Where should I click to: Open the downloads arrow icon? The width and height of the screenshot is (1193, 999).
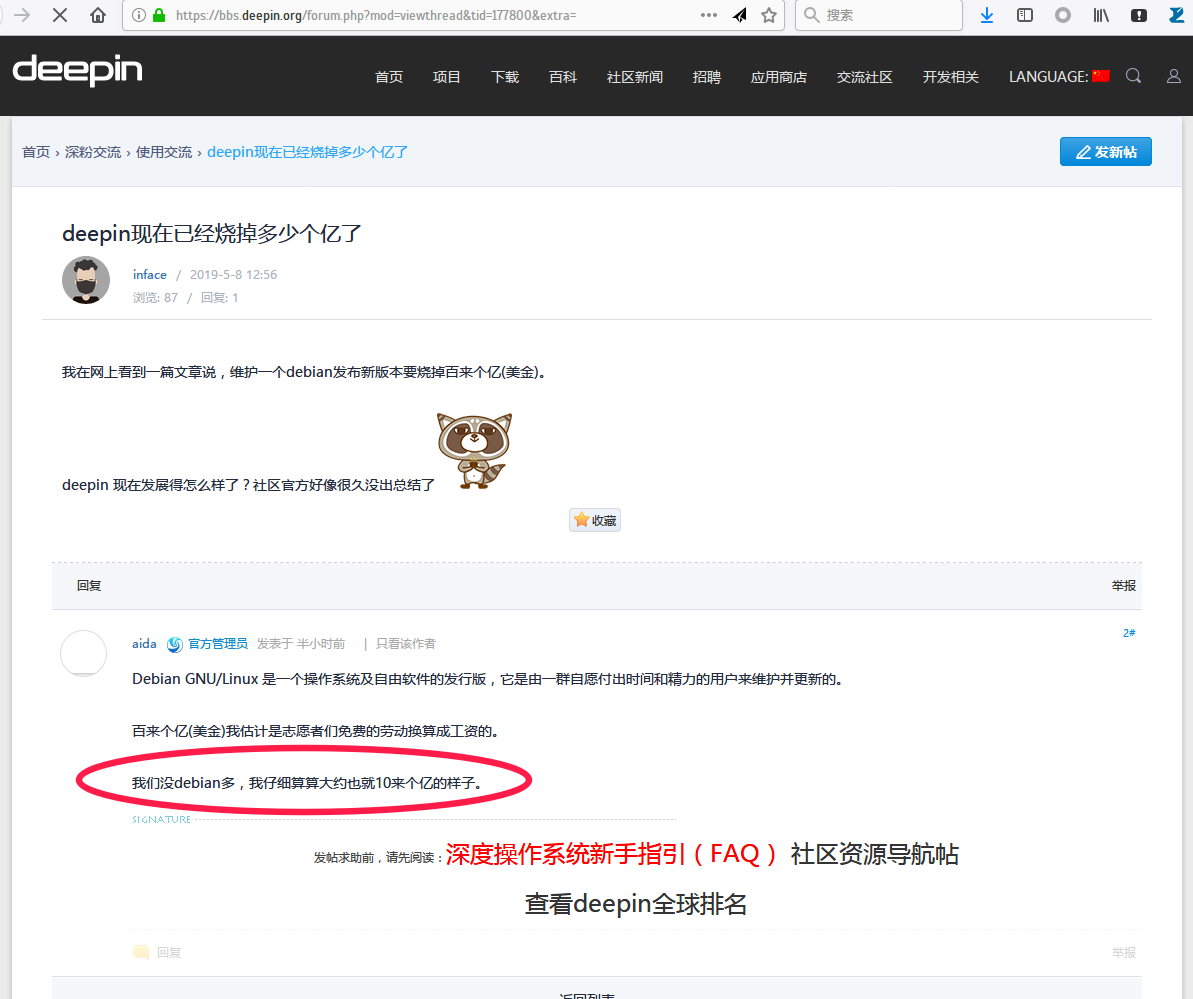click(987, 15)
